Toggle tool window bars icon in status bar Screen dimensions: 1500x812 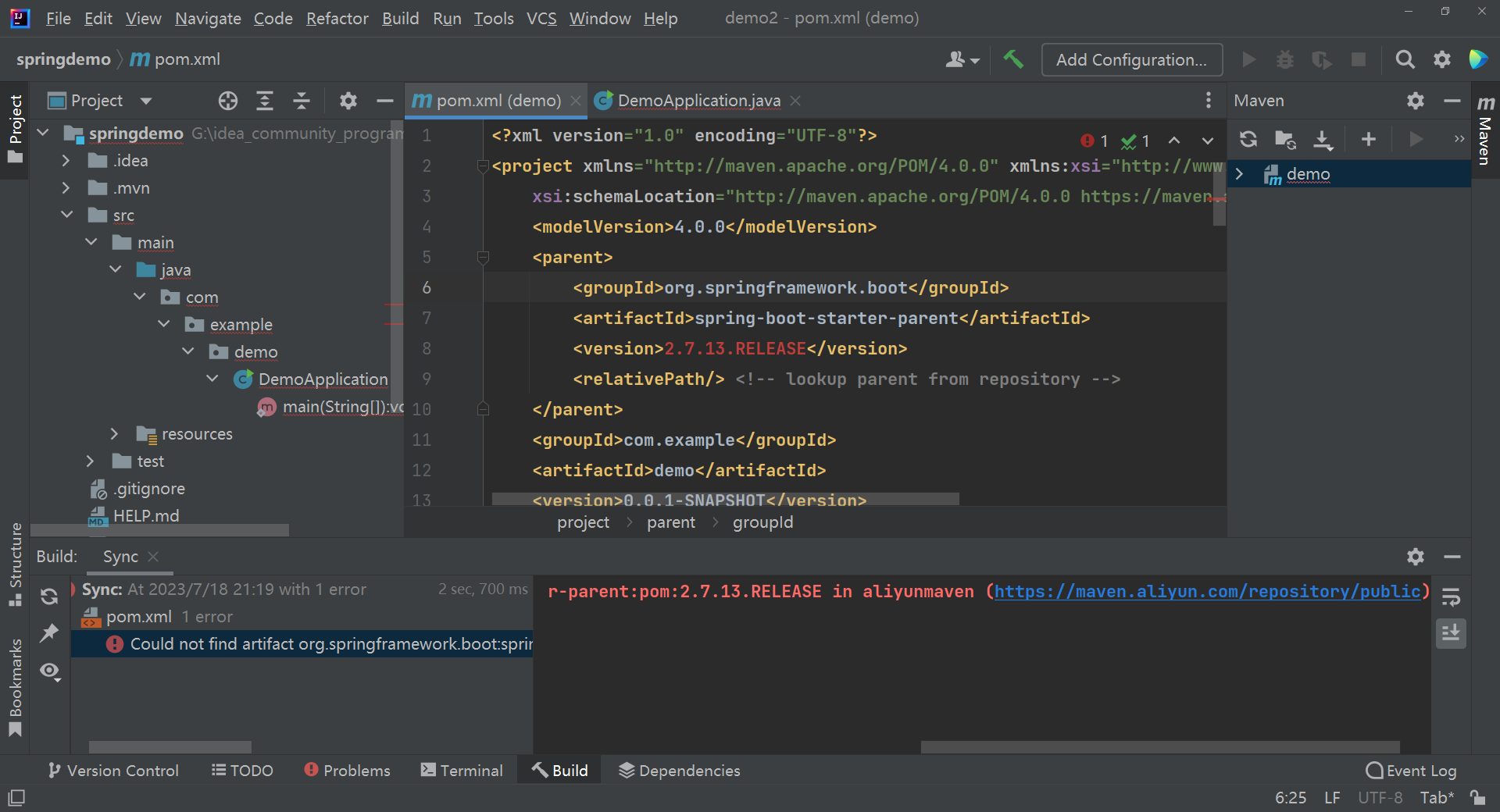click(x=16, y=798)
